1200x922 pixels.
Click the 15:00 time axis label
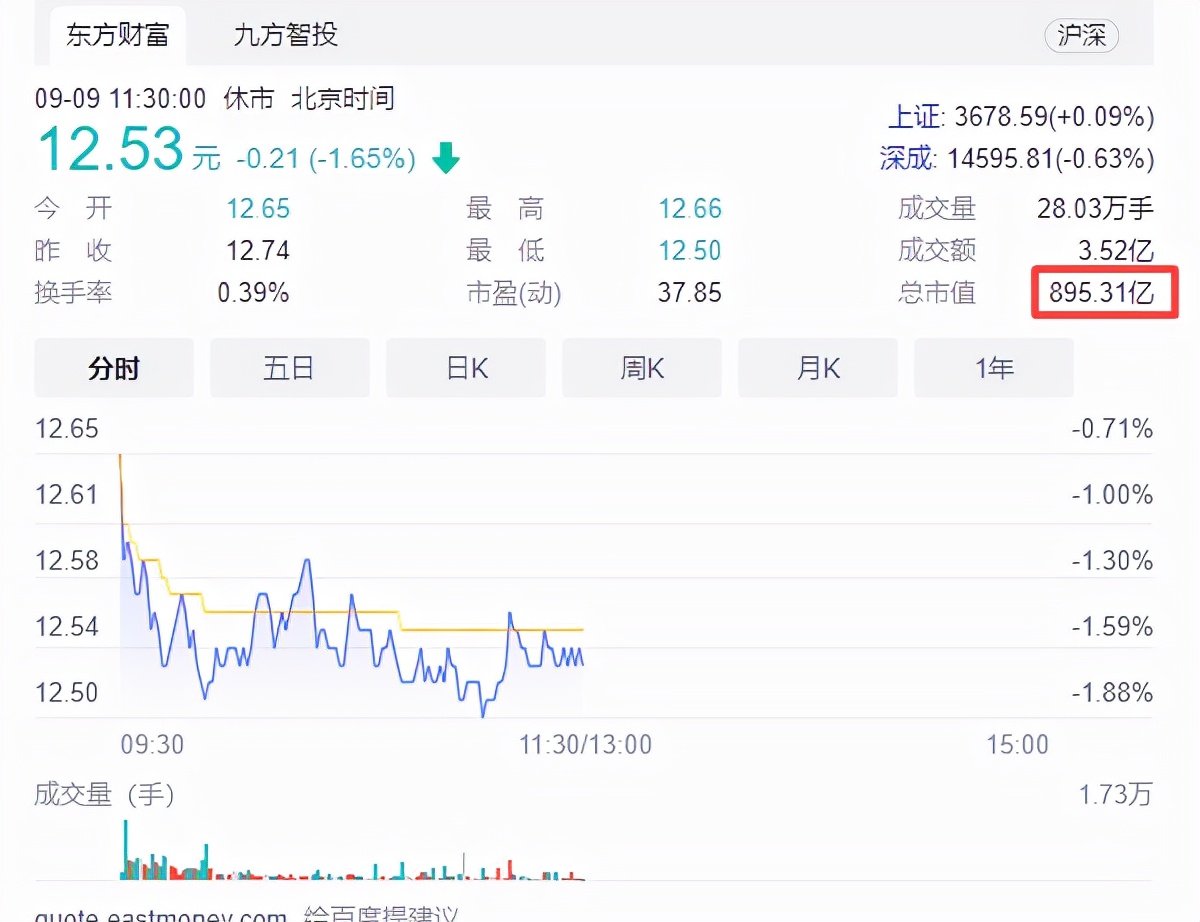click(x=1017, y=744)
